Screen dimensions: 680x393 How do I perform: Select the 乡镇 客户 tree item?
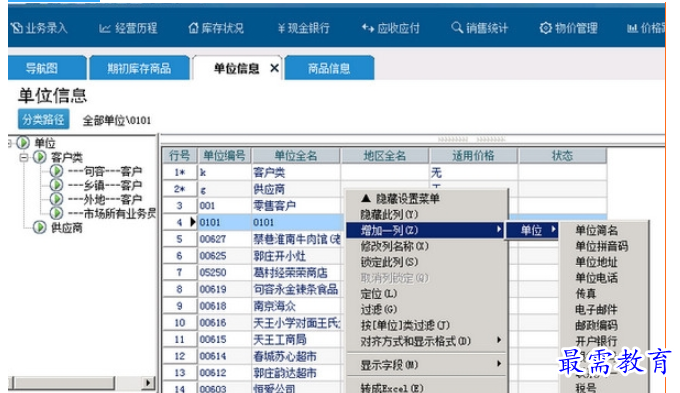click(x=105, y=185)
